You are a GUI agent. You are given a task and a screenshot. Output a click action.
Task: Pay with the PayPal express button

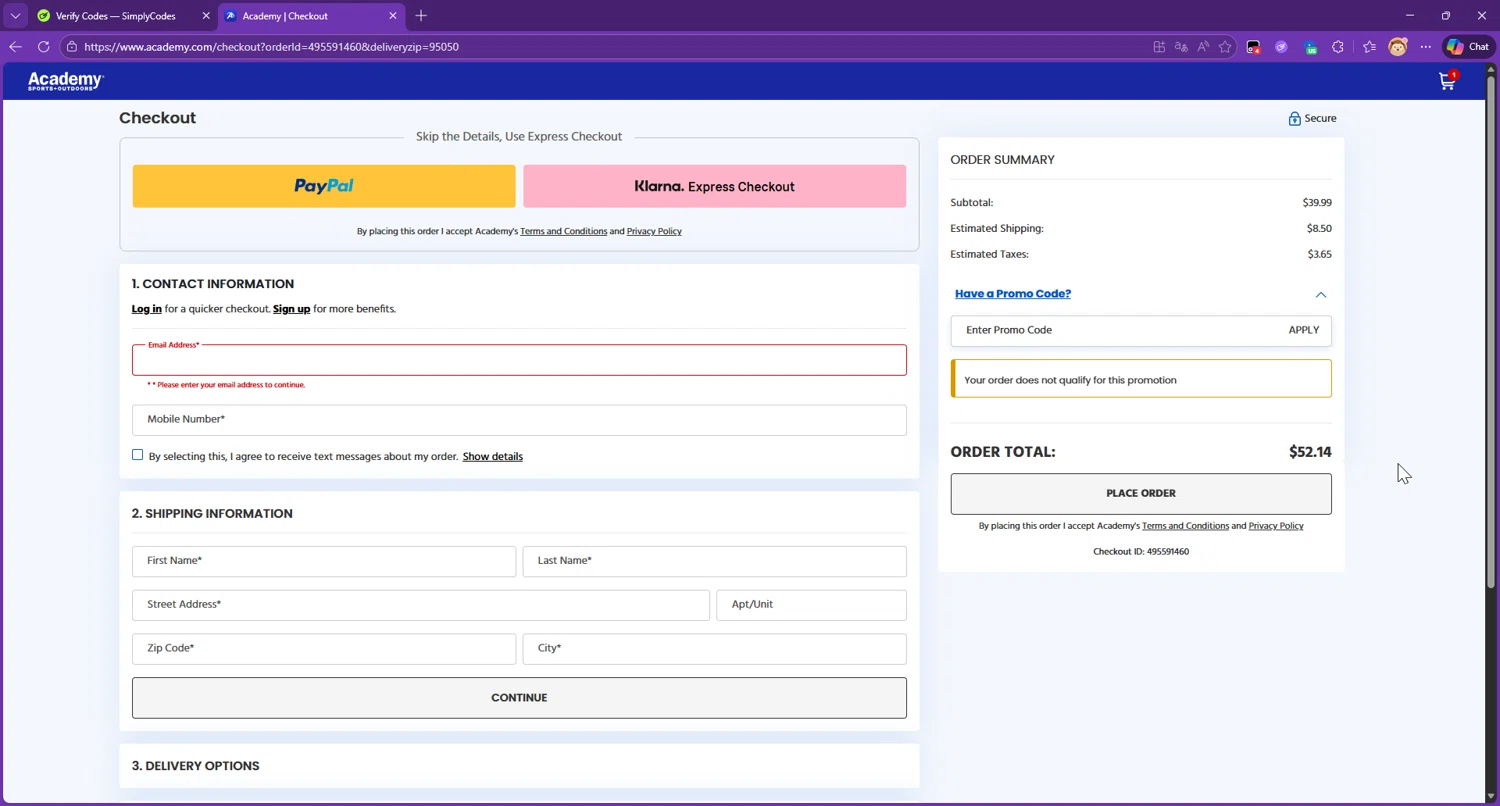[x=324, y=186]
